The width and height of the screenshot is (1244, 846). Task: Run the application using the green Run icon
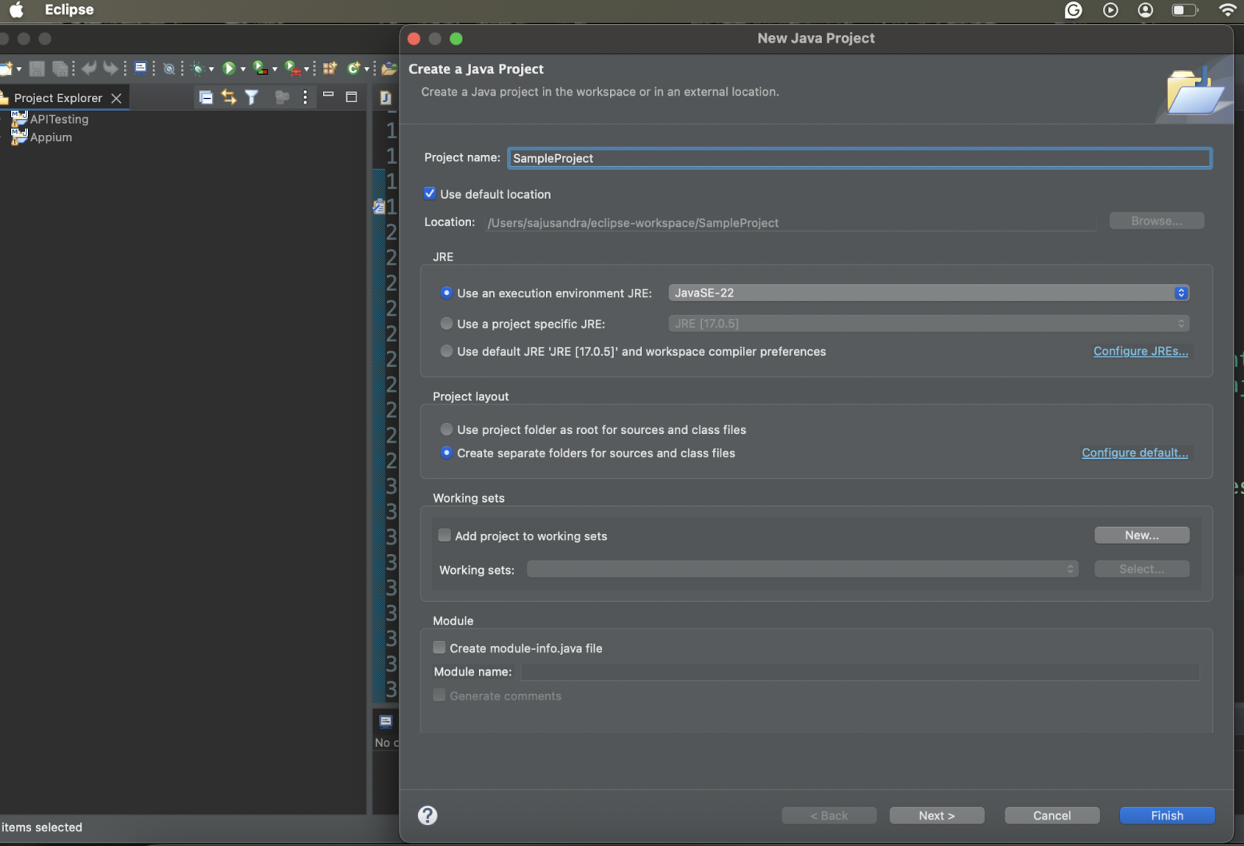[x=230, y=68]
